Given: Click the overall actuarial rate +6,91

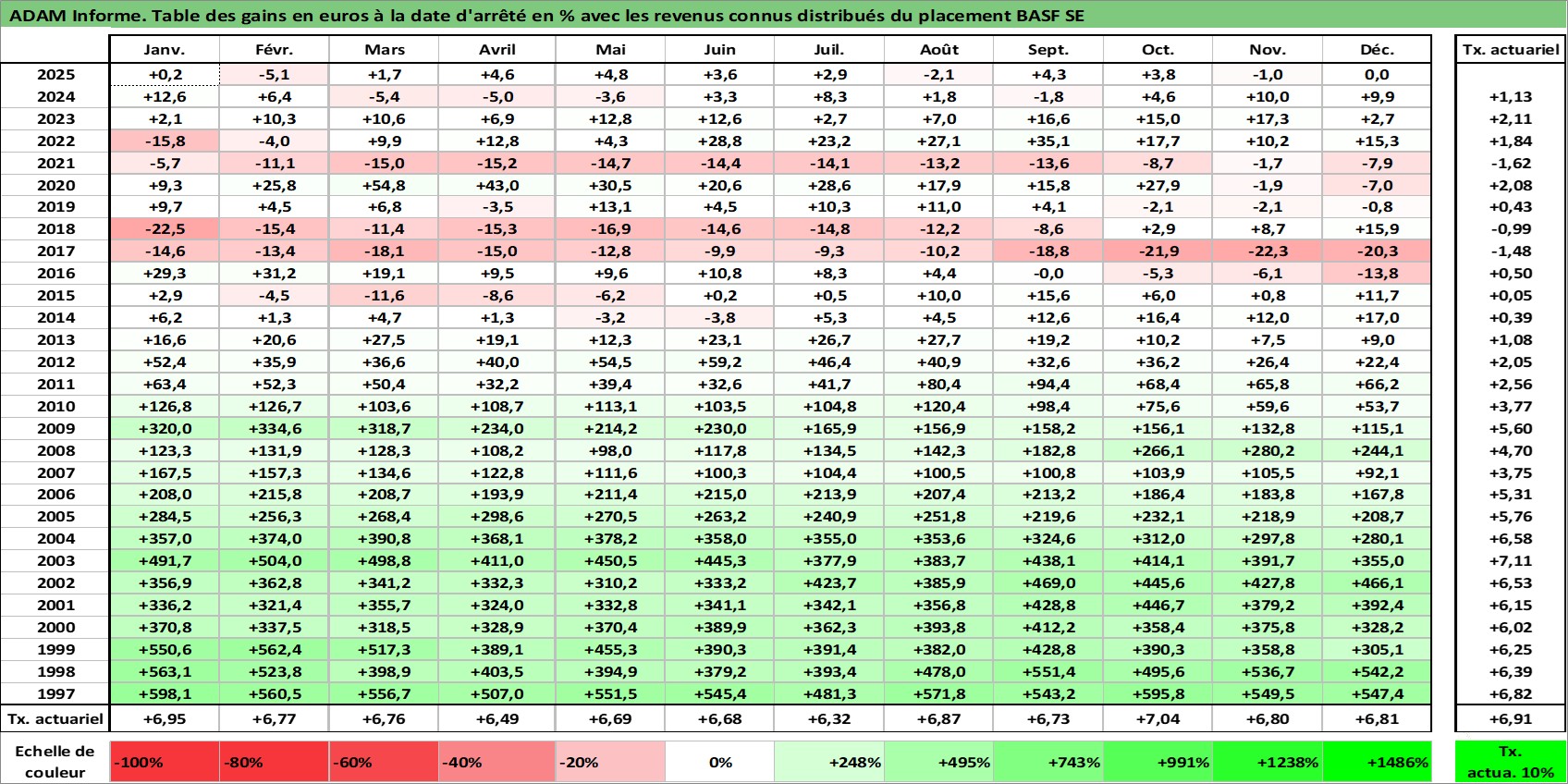Looking at the screenshot, I should tap(1511, 718).
